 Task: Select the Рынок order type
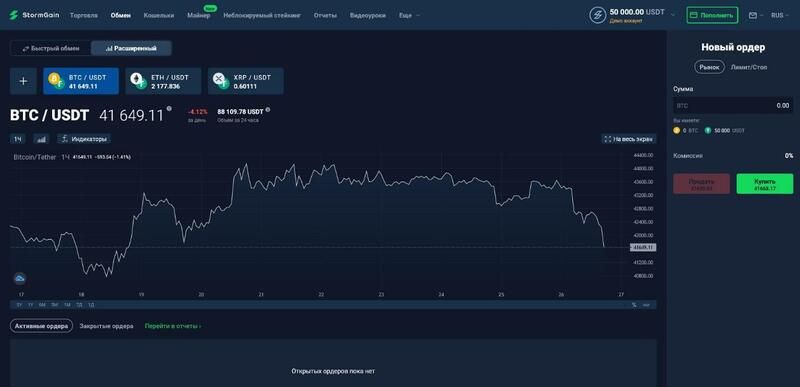[709, 67]
